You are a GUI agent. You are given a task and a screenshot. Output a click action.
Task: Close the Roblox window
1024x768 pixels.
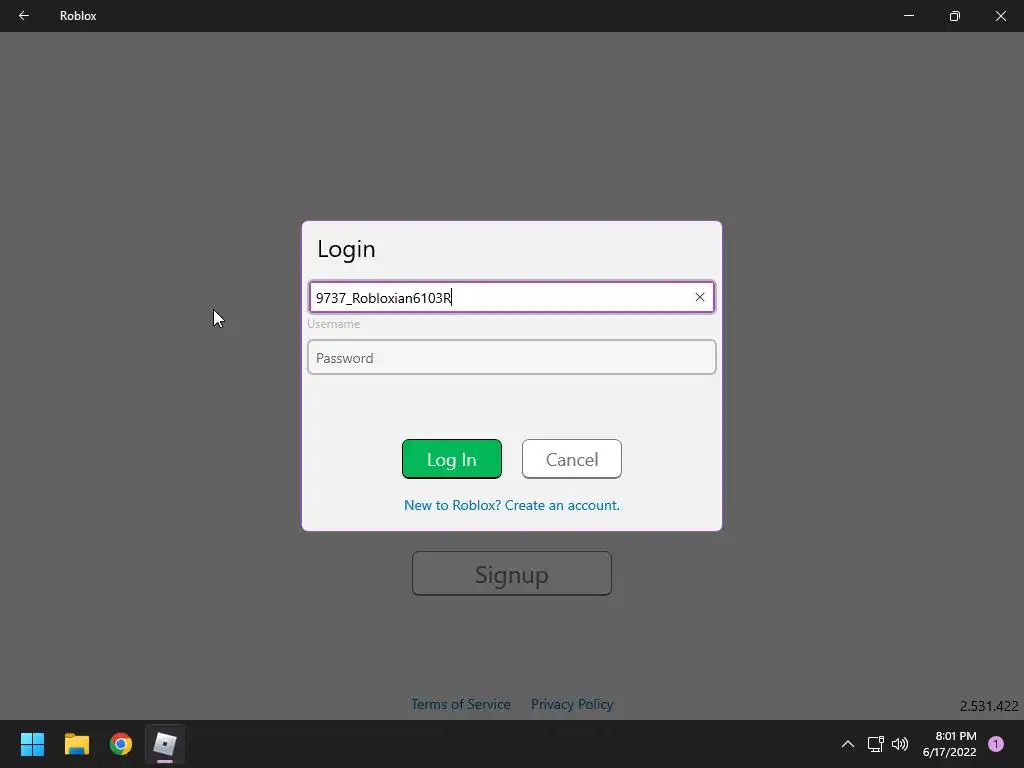coord(1000,16)
